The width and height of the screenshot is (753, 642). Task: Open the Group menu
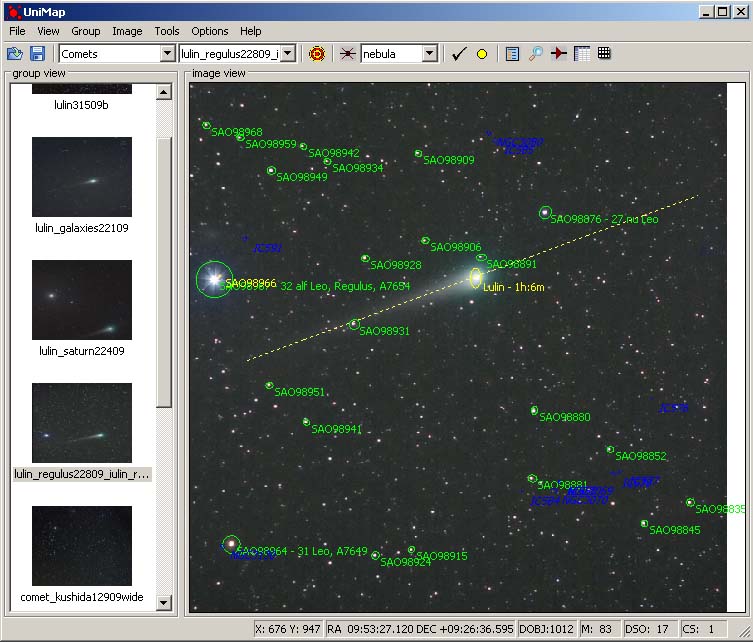[85, 31]
